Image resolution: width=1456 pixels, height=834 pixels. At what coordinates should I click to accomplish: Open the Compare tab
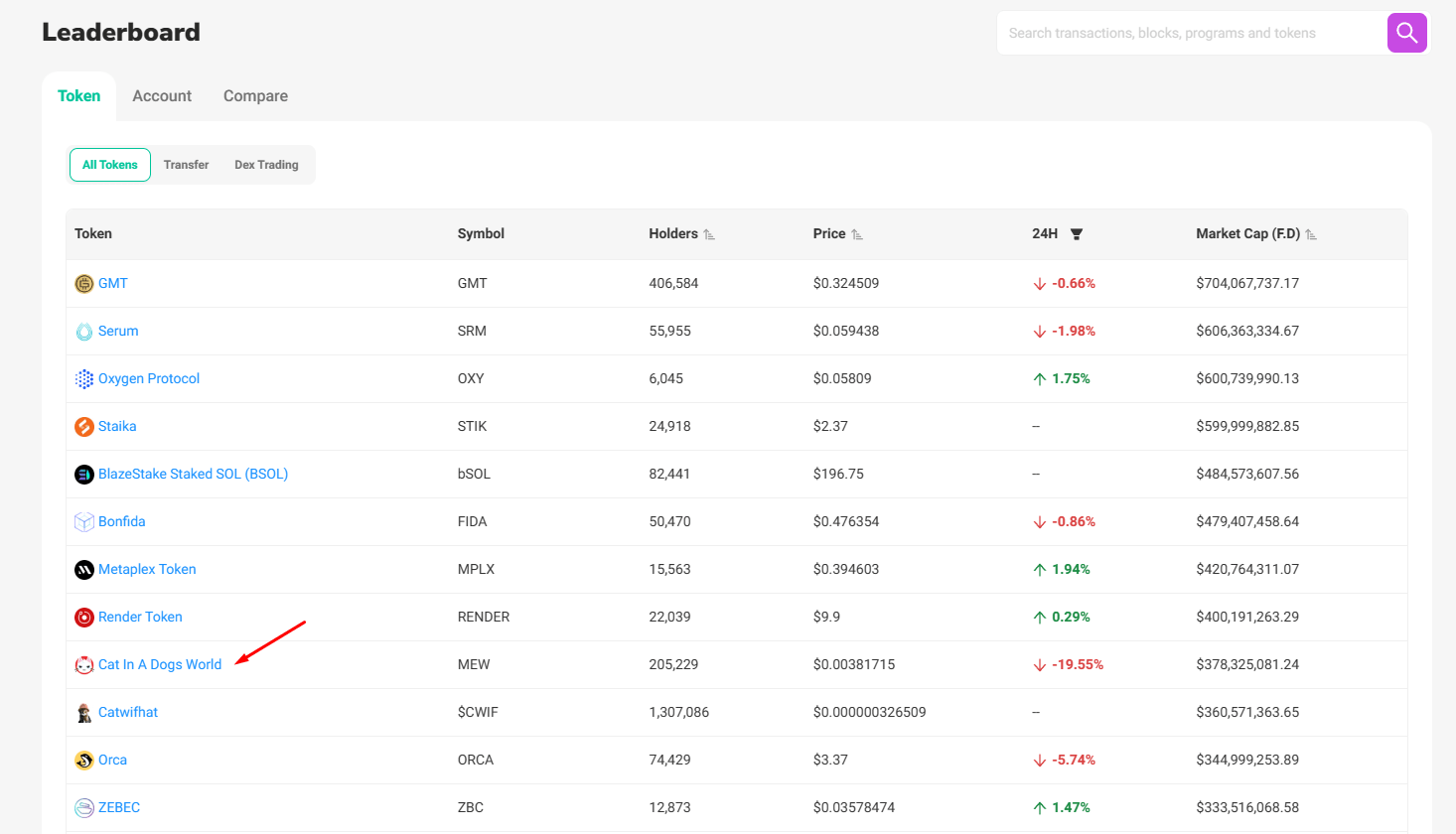coord(255,96)
